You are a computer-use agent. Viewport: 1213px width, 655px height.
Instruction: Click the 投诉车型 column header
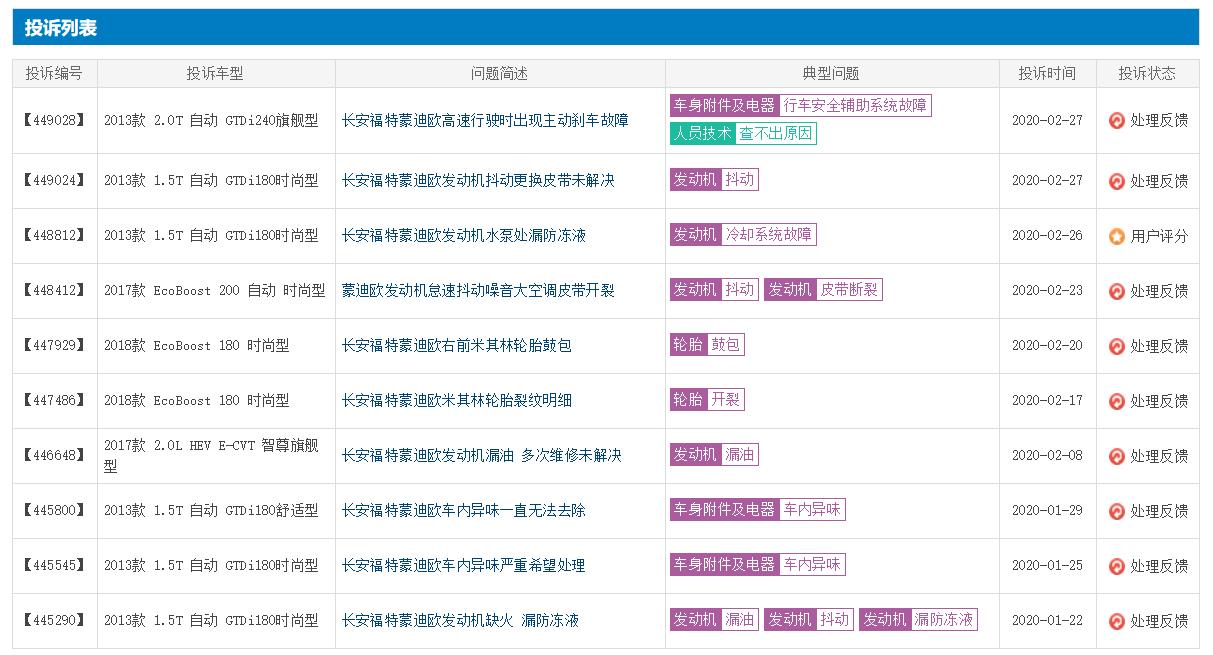pyautogui.click(x=215, y=71)
